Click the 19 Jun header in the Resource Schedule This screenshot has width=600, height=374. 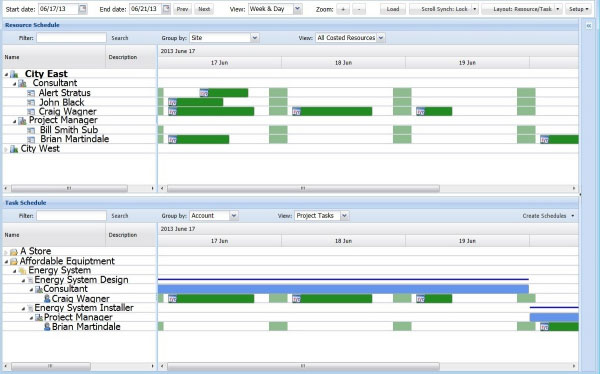click(x=467, y=63)
